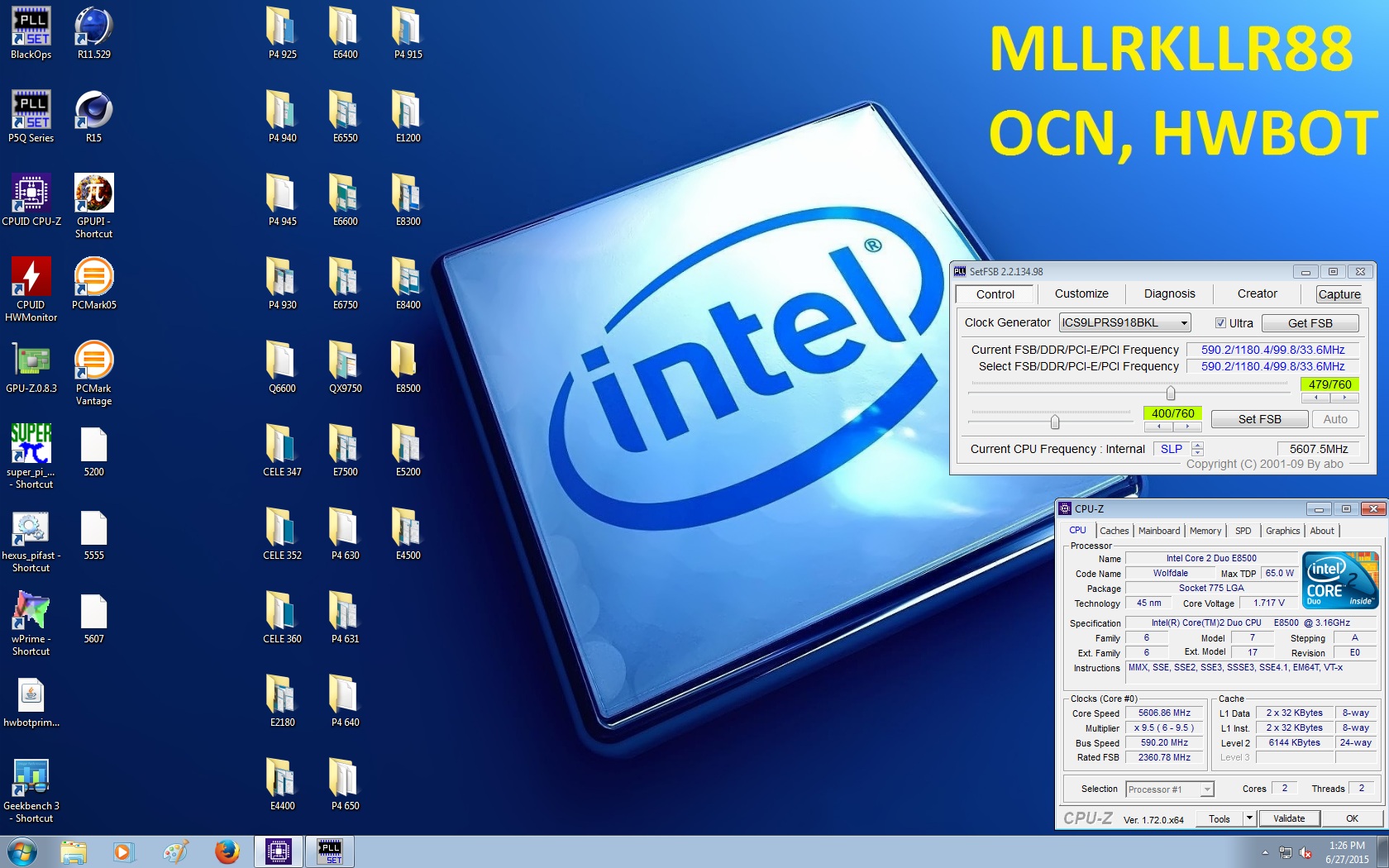Click the taskbar clock showing 1:26 PM
Screen dimensions: 1389x868
coord(1347,852)
